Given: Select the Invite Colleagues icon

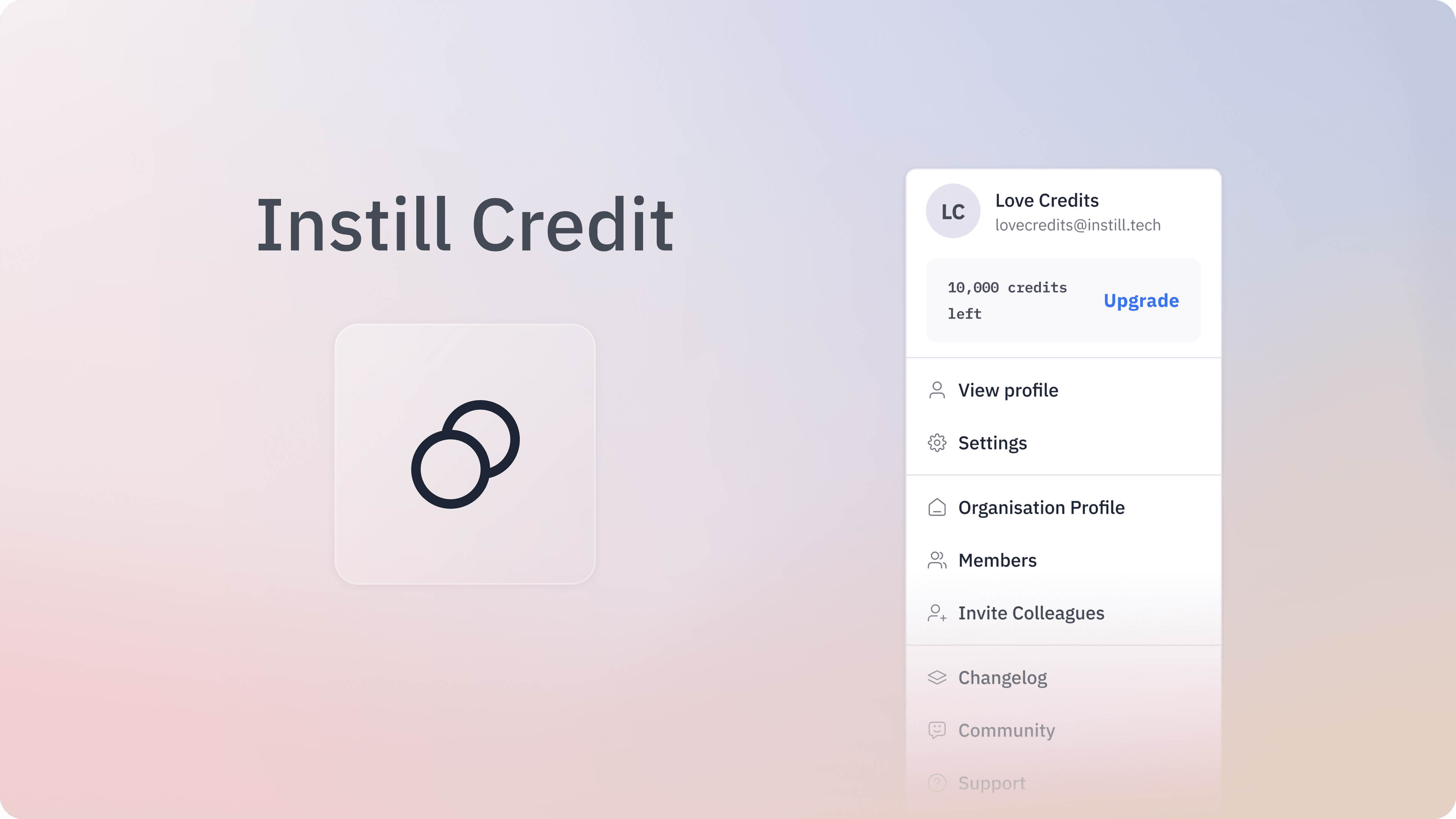Looking at the screenshot, I should [x=936, y=612].
